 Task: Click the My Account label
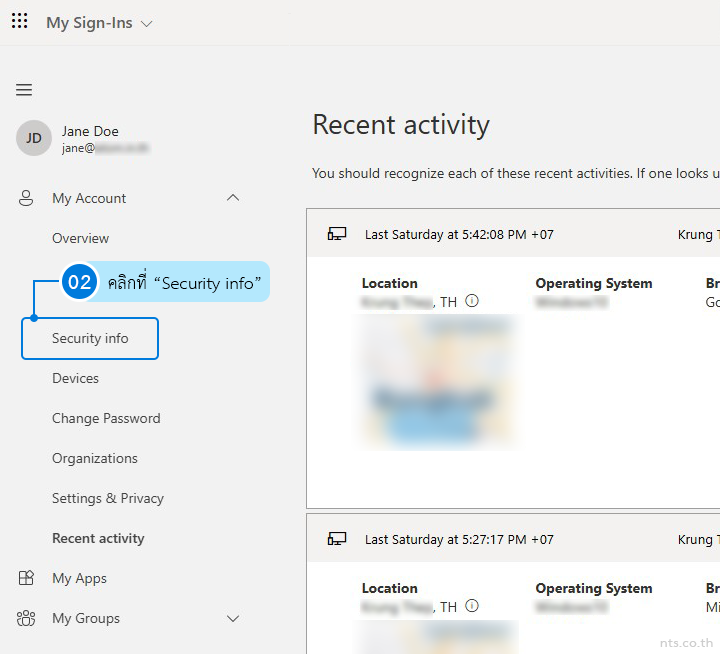89,198
